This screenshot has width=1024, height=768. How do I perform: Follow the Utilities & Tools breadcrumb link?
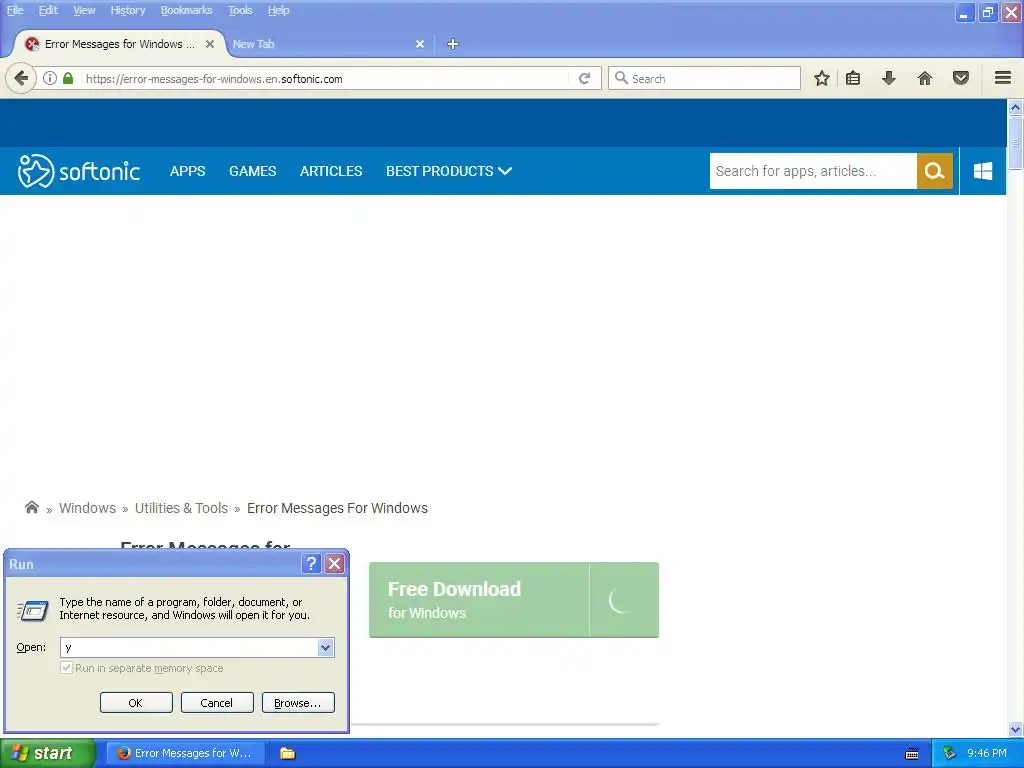tap(181, 508)
